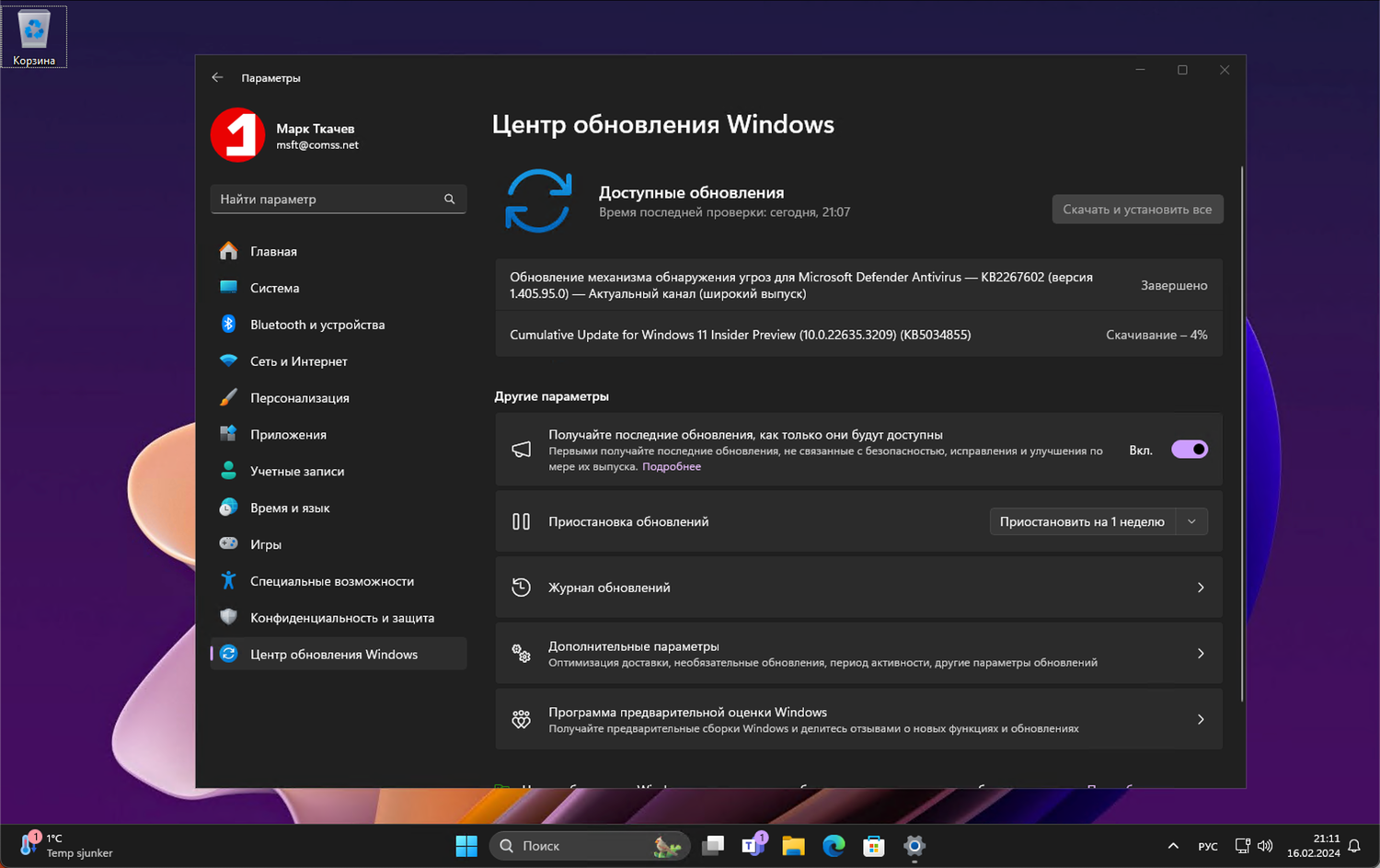This screenshot has width=1380, height=868.
Task: Open the Windows Start button
Action: [x=466, y=846]
